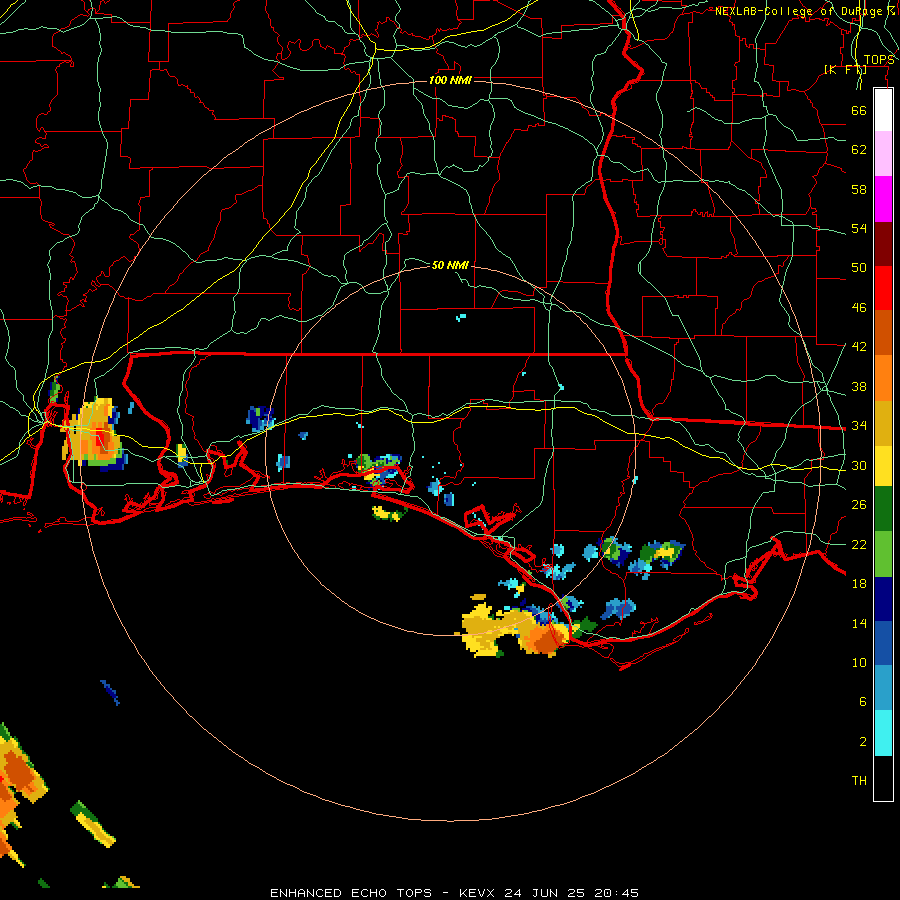Click the "66" legend value
Viewport: 900px width, 900px height.
coord(859,110)
